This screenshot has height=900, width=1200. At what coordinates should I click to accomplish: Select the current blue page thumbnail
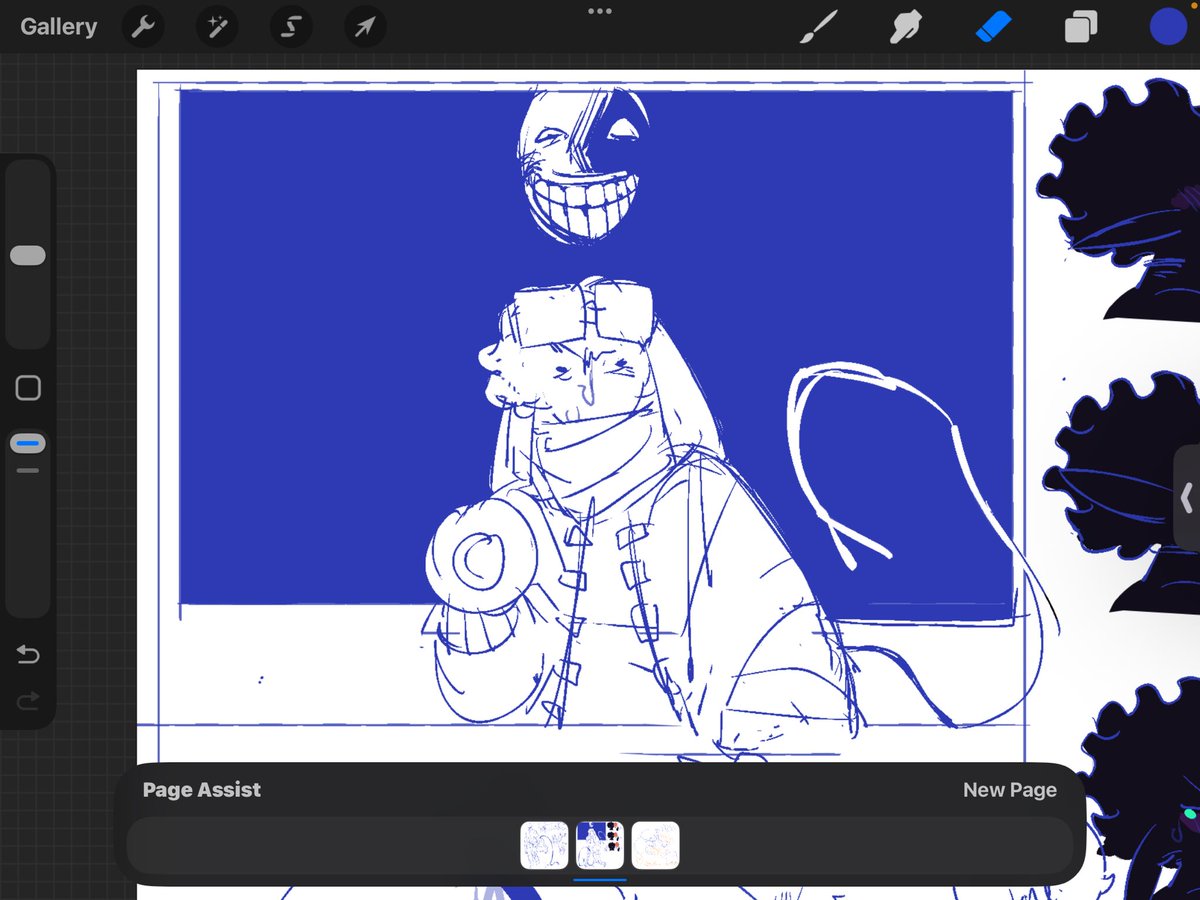coord(600,845)
